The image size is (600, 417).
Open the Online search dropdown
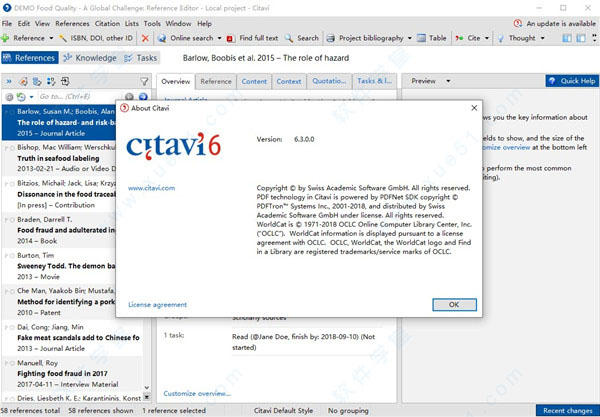[217, 38]
